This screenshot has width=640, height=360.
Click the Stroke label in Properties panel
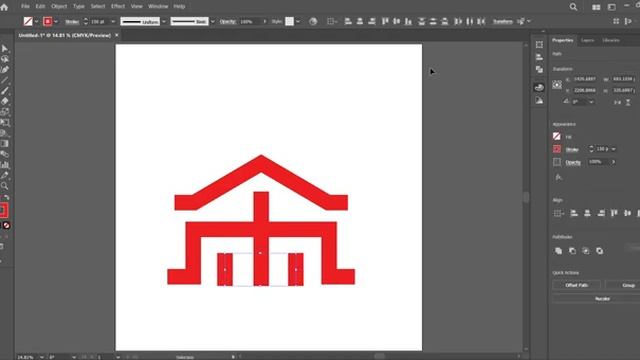(x=572, y=150)
